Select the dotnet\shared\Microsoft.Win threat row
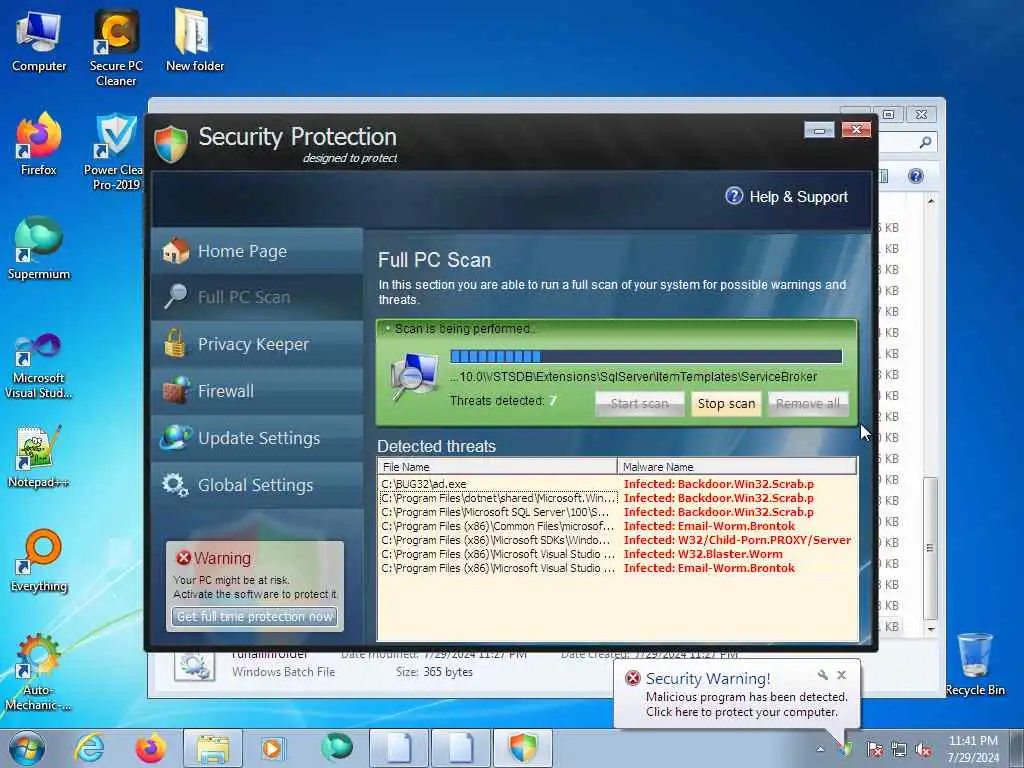Screen dimensions: 1024x768 tap(616, 498)
